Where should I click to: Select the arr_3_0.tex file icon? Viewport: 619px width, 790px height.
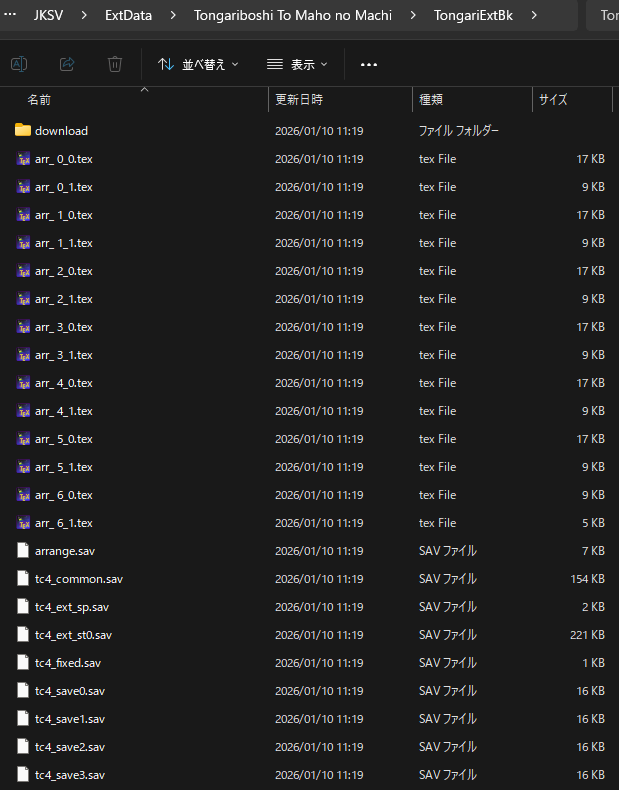click(x=23, y=327)
